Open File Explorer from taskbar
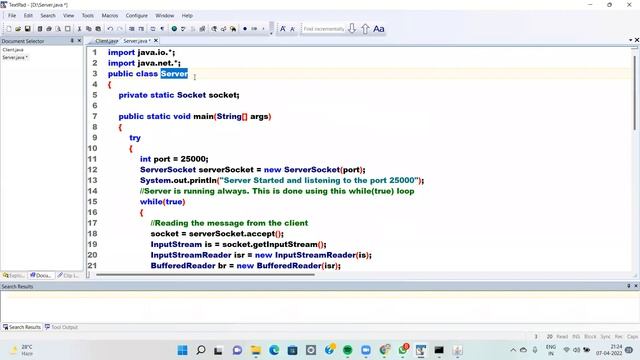 [x=256, y=350]
